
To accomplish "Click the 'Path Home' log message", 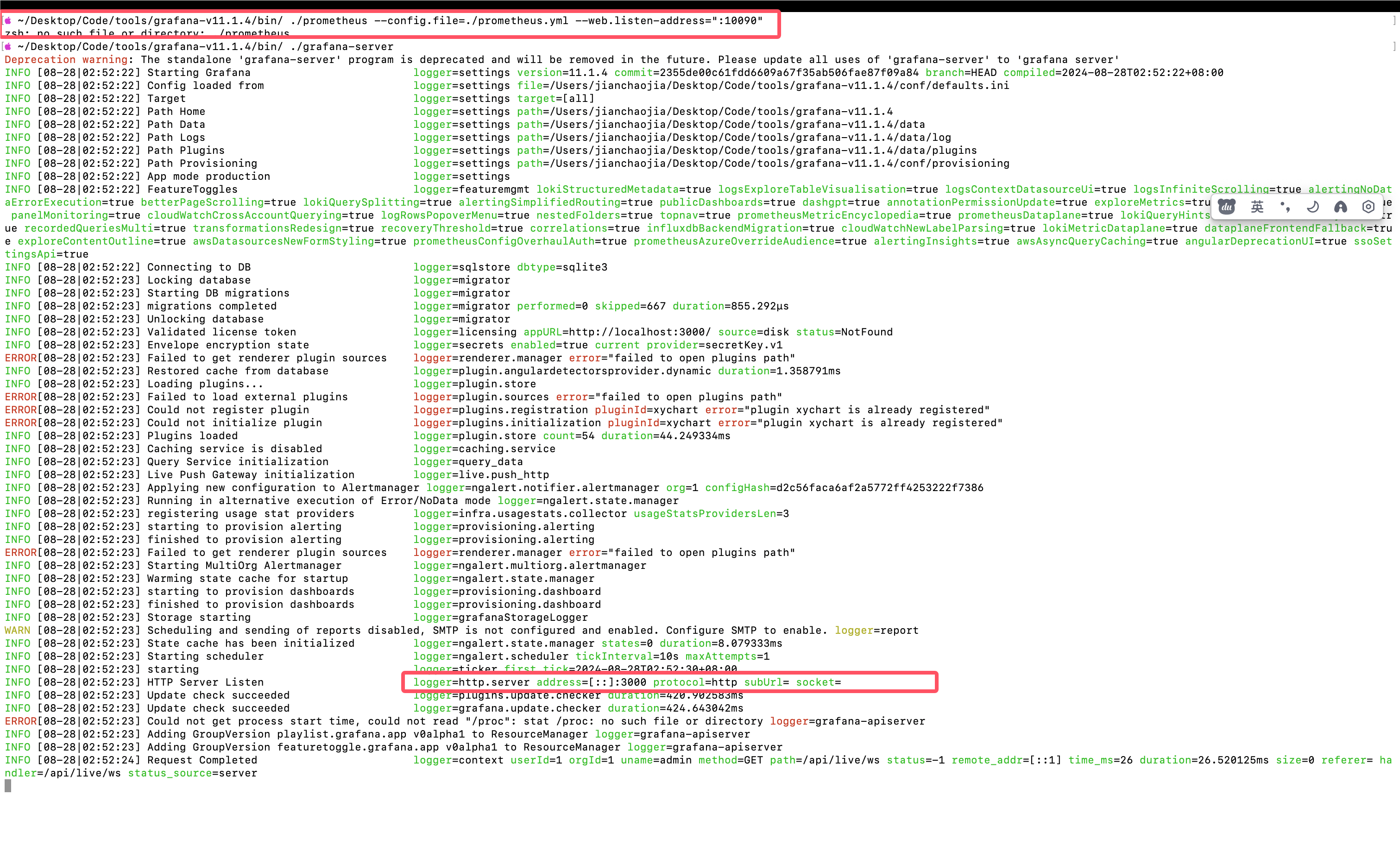I will [176, 112].
